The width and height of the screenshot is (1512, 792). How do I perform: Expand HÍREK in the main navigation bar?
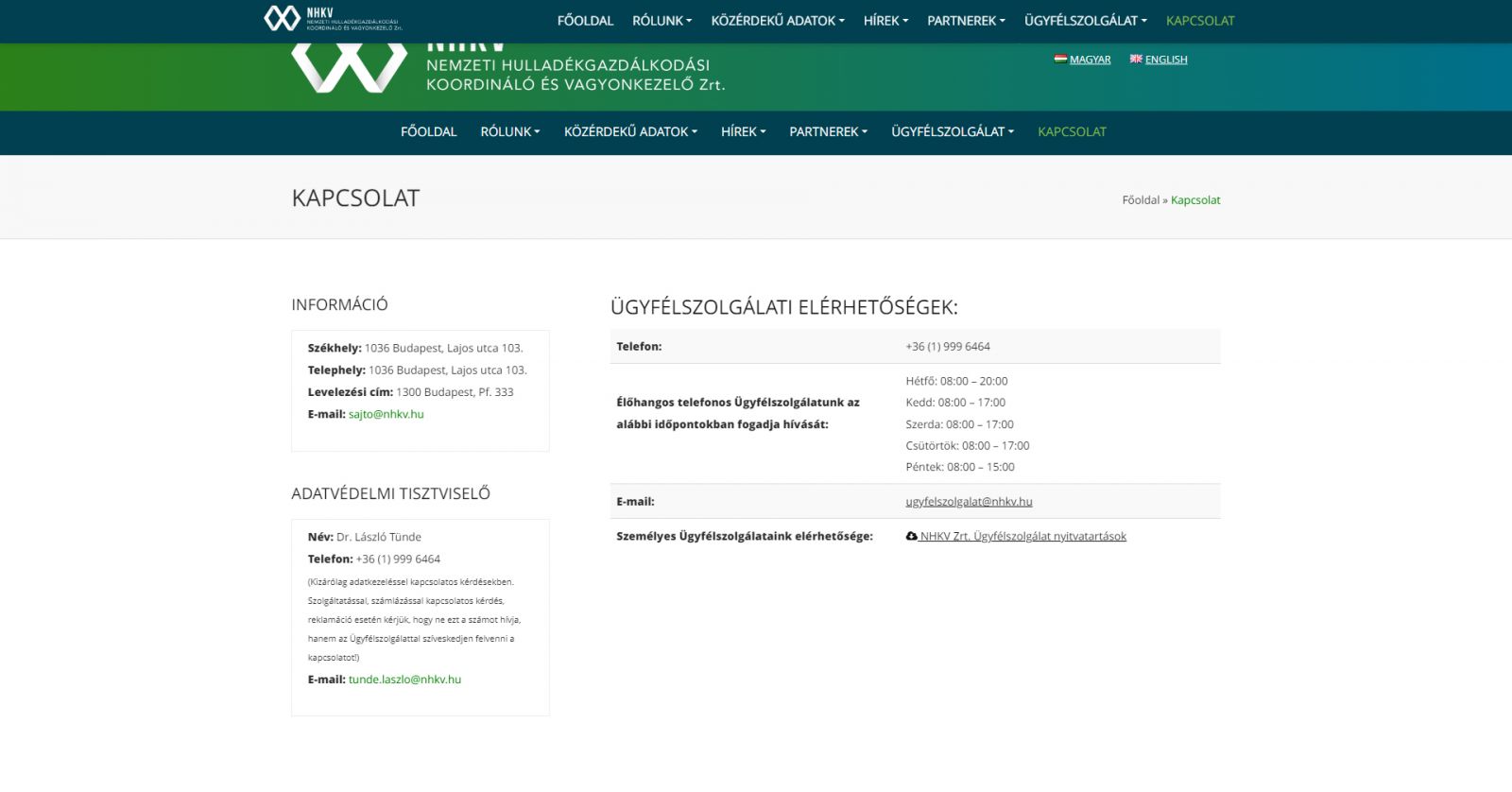[x=744, y=132]
